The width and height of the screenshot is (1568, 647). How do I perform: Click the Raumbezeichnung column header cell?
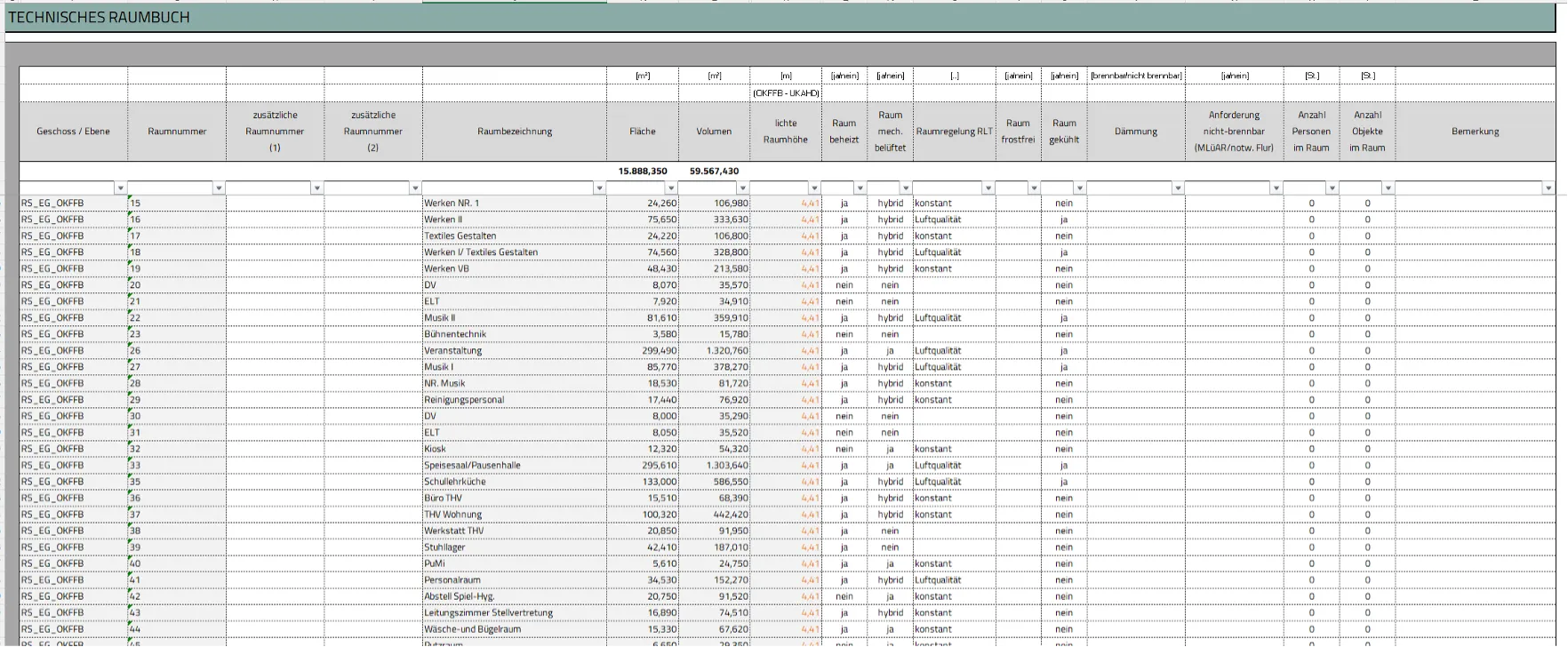514,132
